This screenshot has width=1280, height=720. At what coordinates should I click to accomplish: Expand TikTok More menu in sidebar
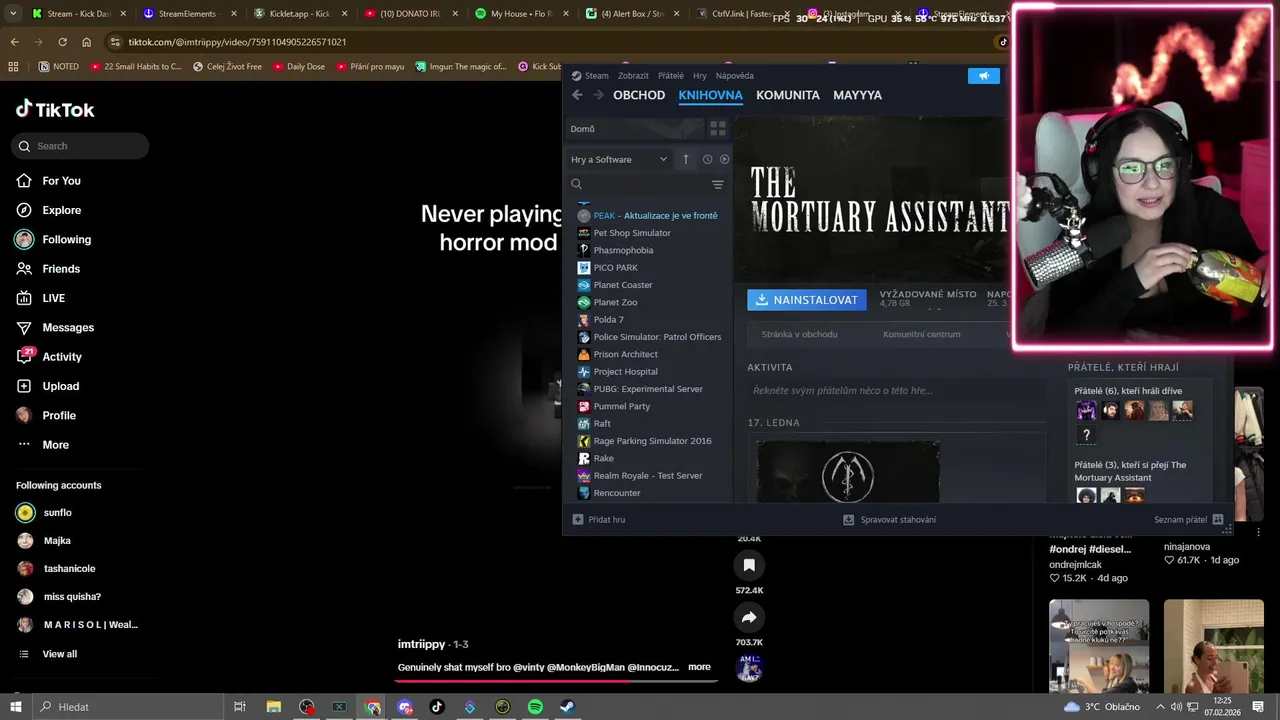point(43,445)
